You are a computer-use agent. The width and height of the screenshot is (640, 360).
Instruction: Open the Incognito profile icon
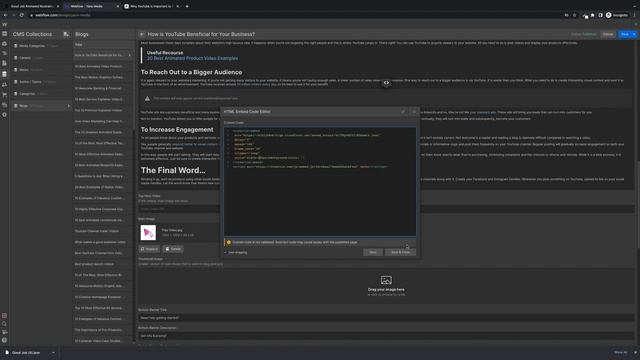(x=617, y=15)
